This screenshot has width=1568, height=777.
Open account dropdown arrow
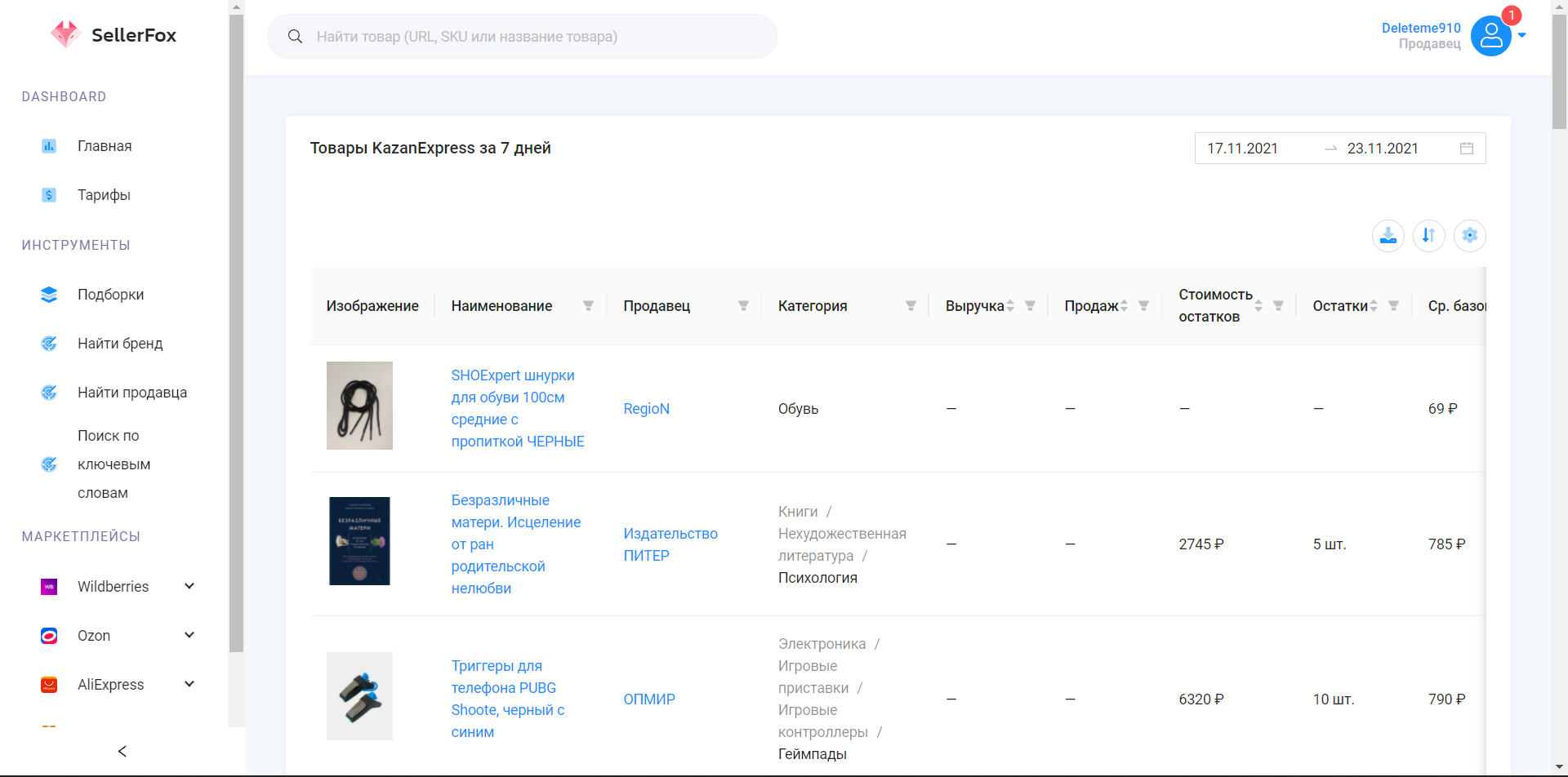coord(1521,35)
